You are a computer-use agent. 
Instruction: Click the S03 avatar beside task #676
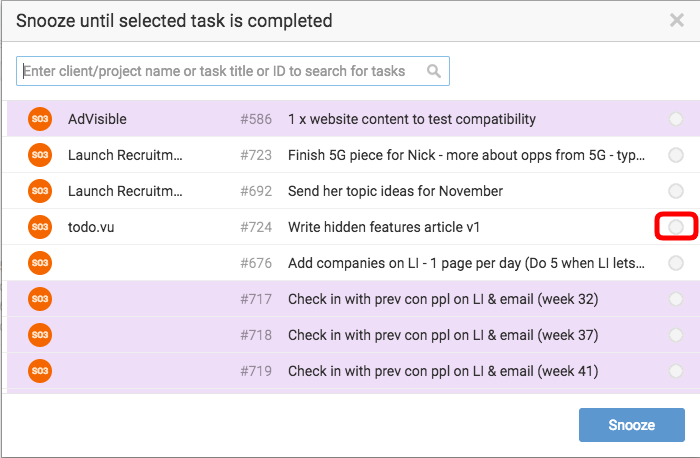coord(40,263)
